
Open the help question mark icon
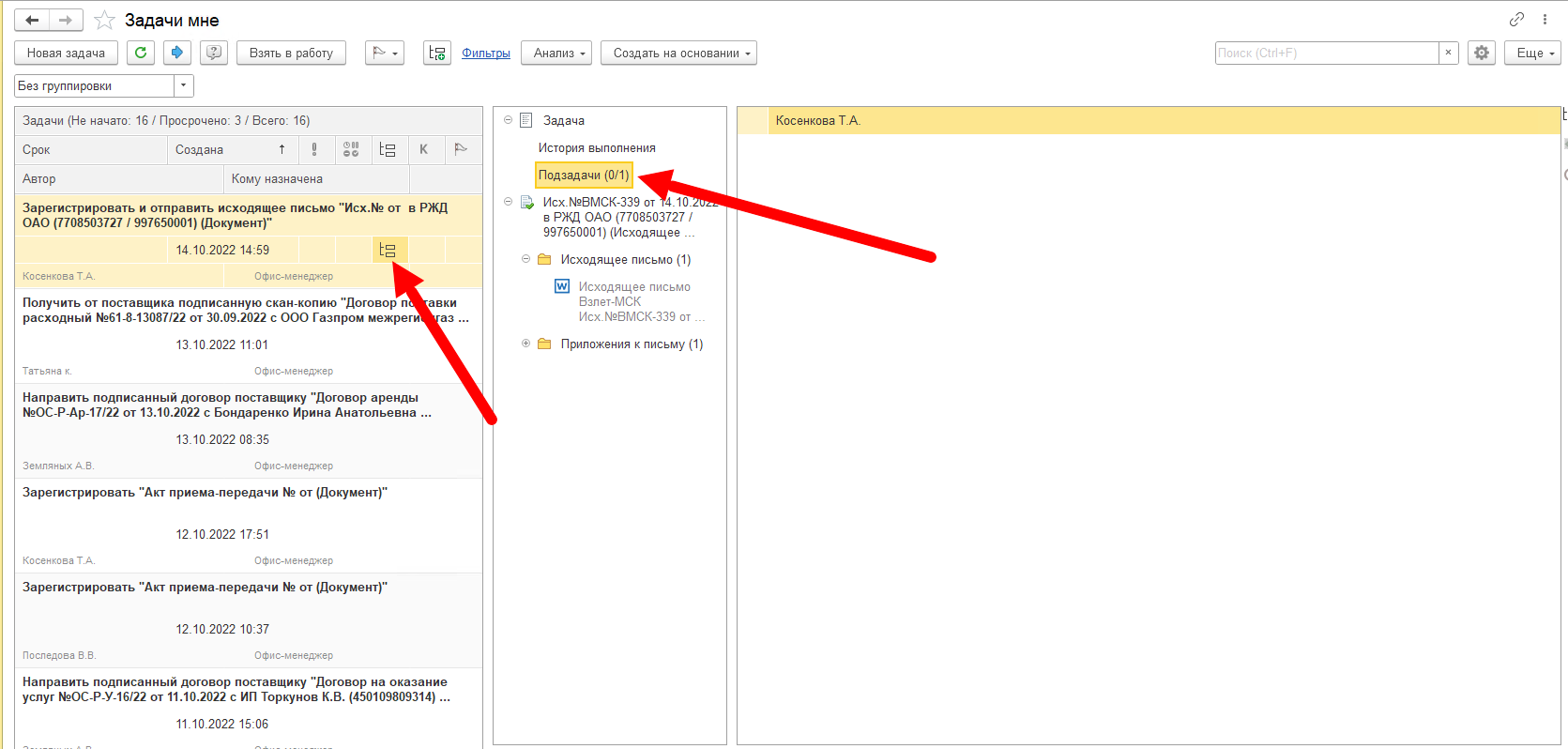point(214,53)
